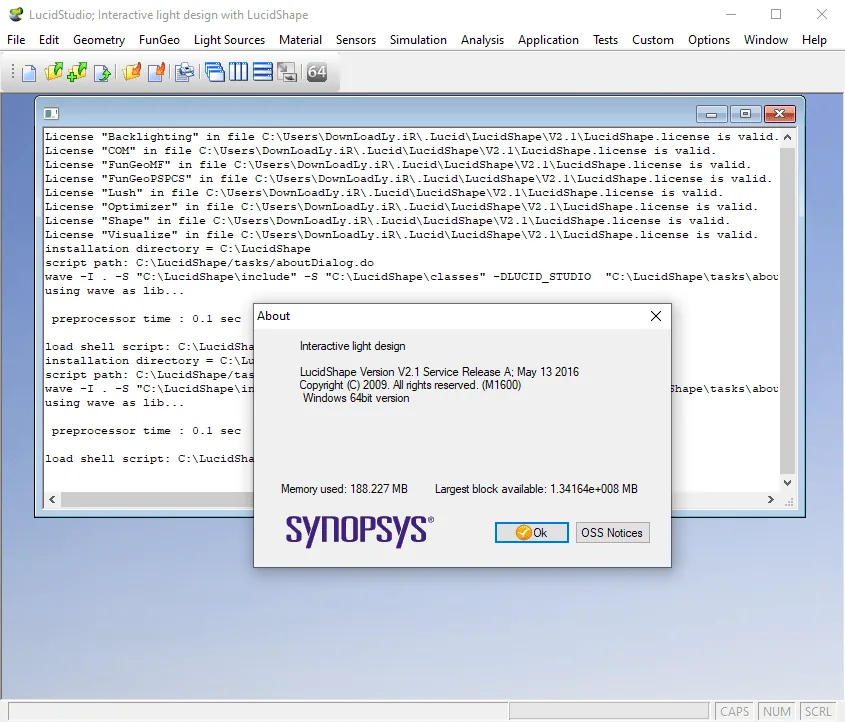The width and height of the screenshot is (845, 722).
Task: Close the About dialog with X
Action: coord(656,316)
